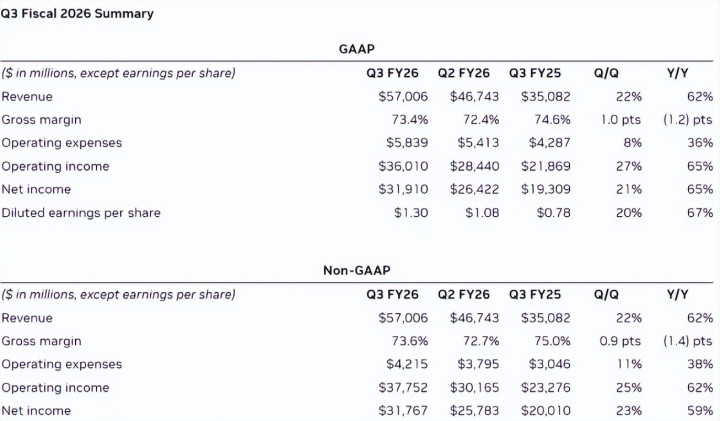Click the GAAP Q/Q column header
720x421 pixels.
[x=606, y=72]
